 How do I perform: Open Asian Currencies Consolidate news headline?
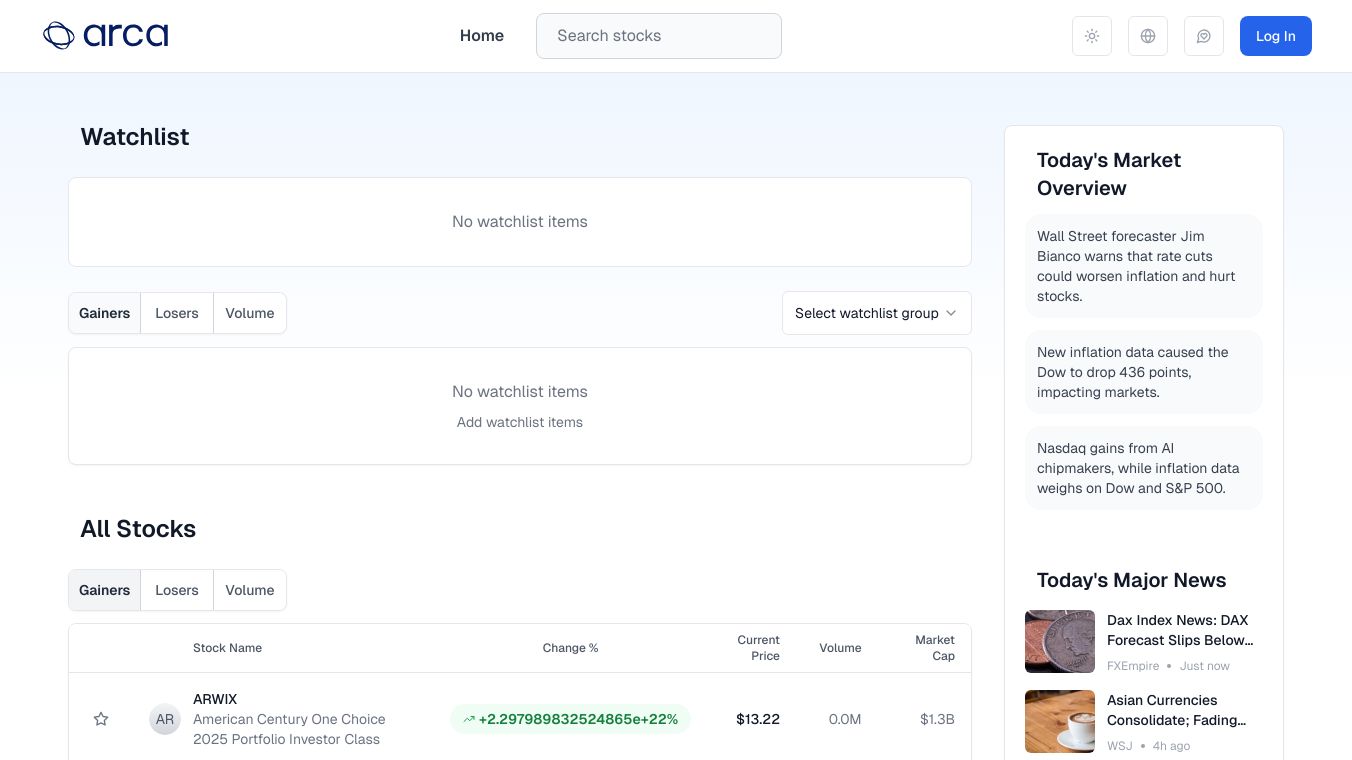click(1178, 710)
